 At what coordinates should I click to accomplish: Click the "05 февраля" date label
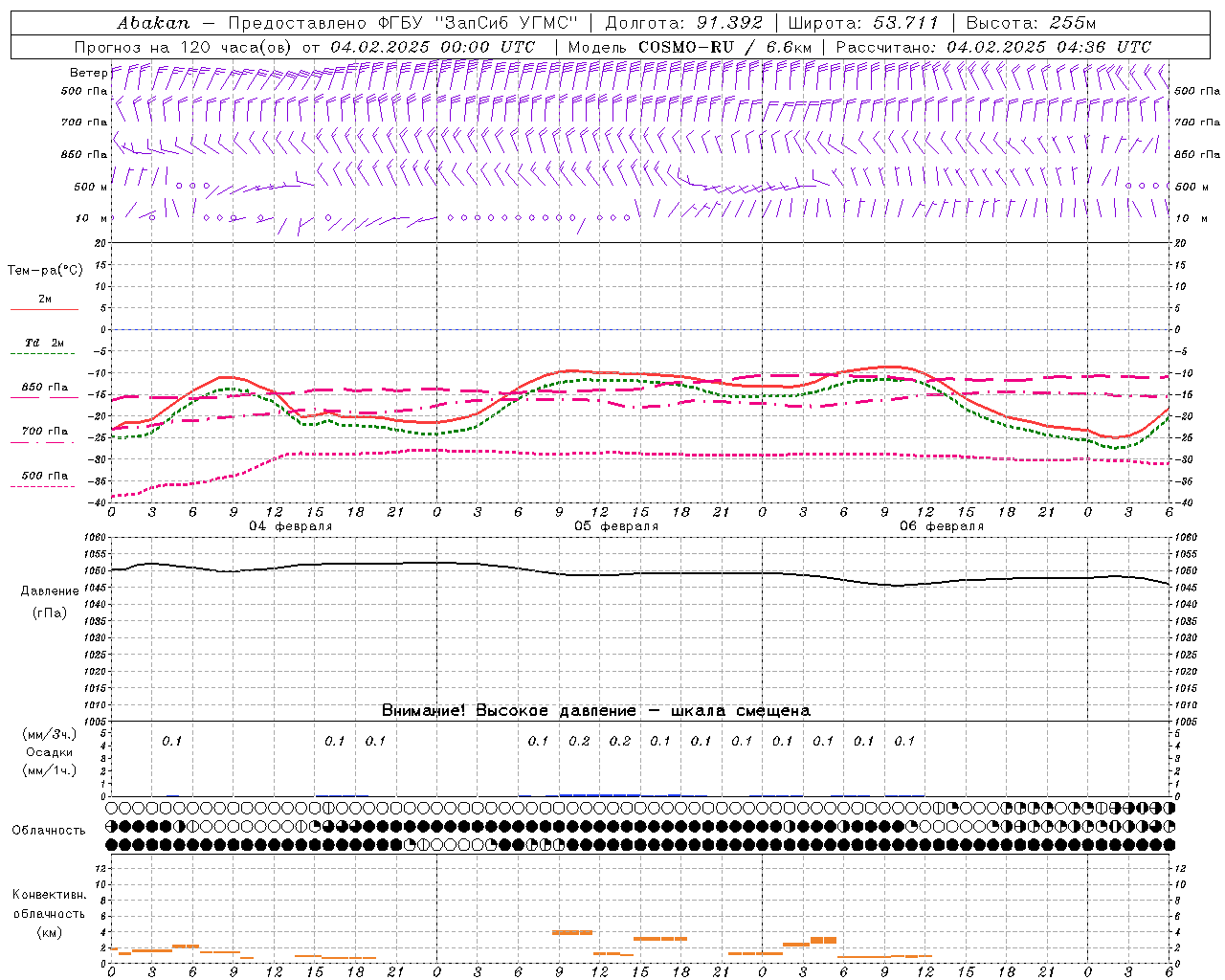(616, 526)
